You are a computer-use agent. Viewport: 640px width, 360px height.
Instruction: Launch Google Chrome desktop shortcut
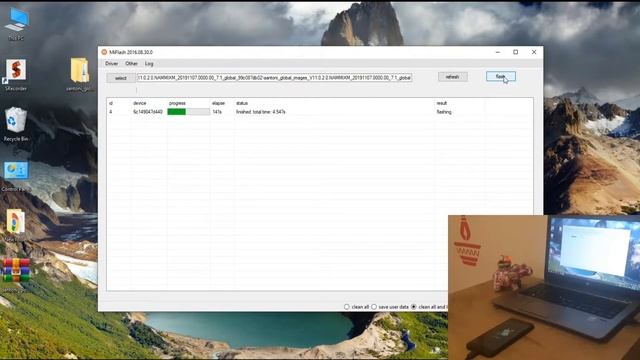pyautogui.click(x=16, y=224)
